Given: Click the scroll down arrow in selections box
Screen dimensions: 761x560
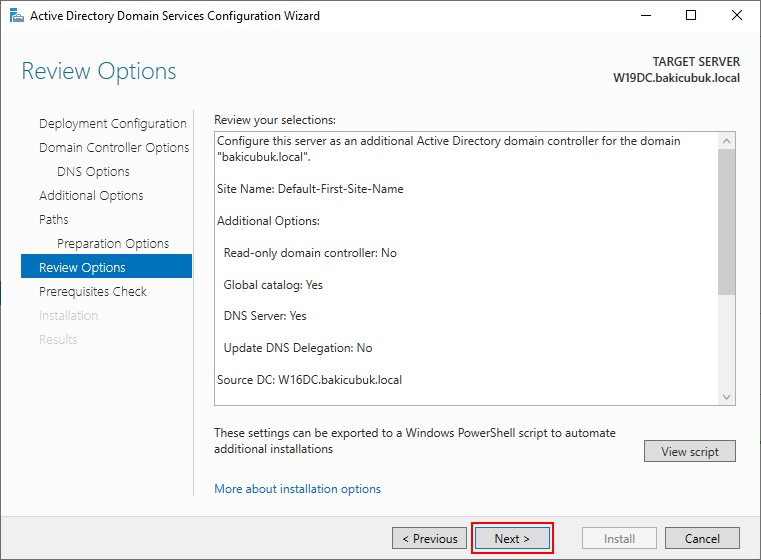Looking at the screenshot, I should (x=727, y=396).
